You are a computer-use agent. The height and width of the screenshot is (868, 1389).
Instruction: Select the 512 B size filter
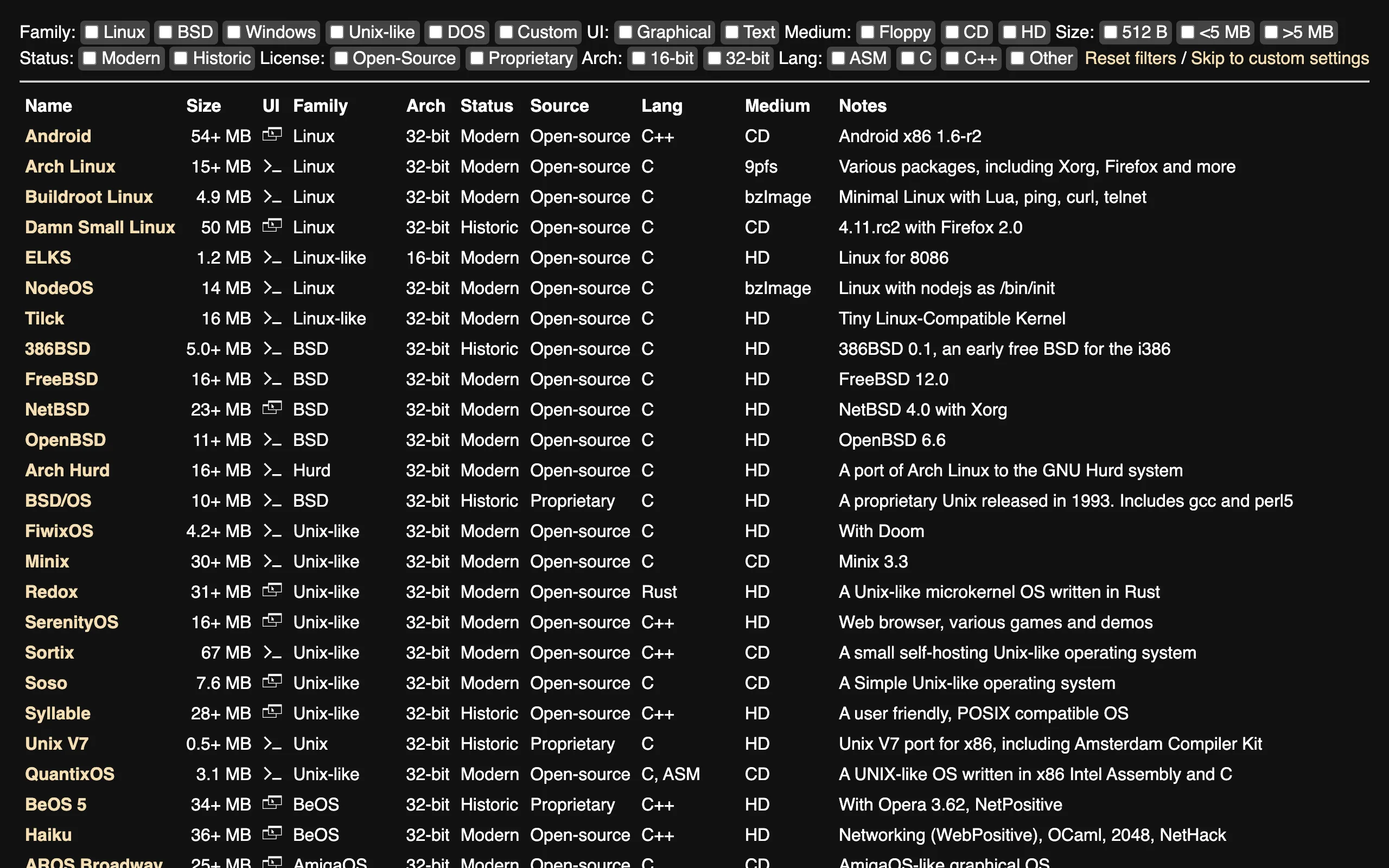coord(1111,32)
